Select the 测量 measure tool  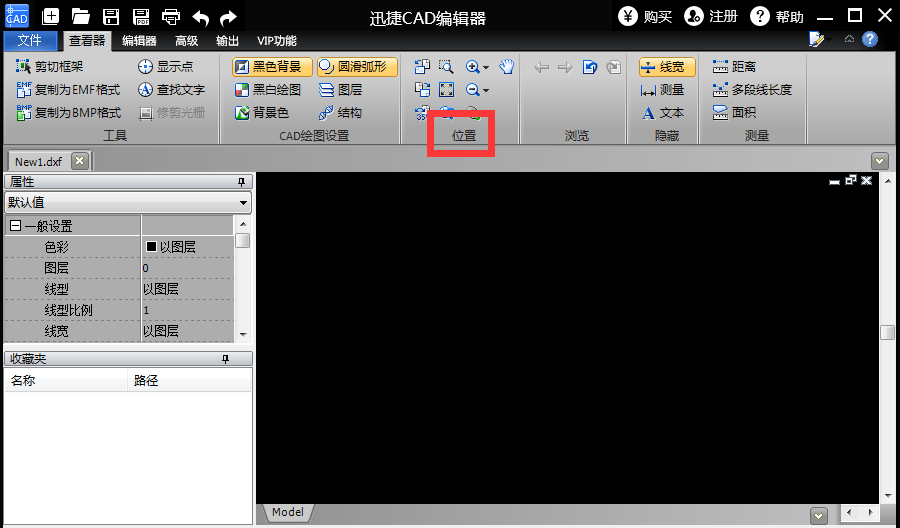[662, 90]
